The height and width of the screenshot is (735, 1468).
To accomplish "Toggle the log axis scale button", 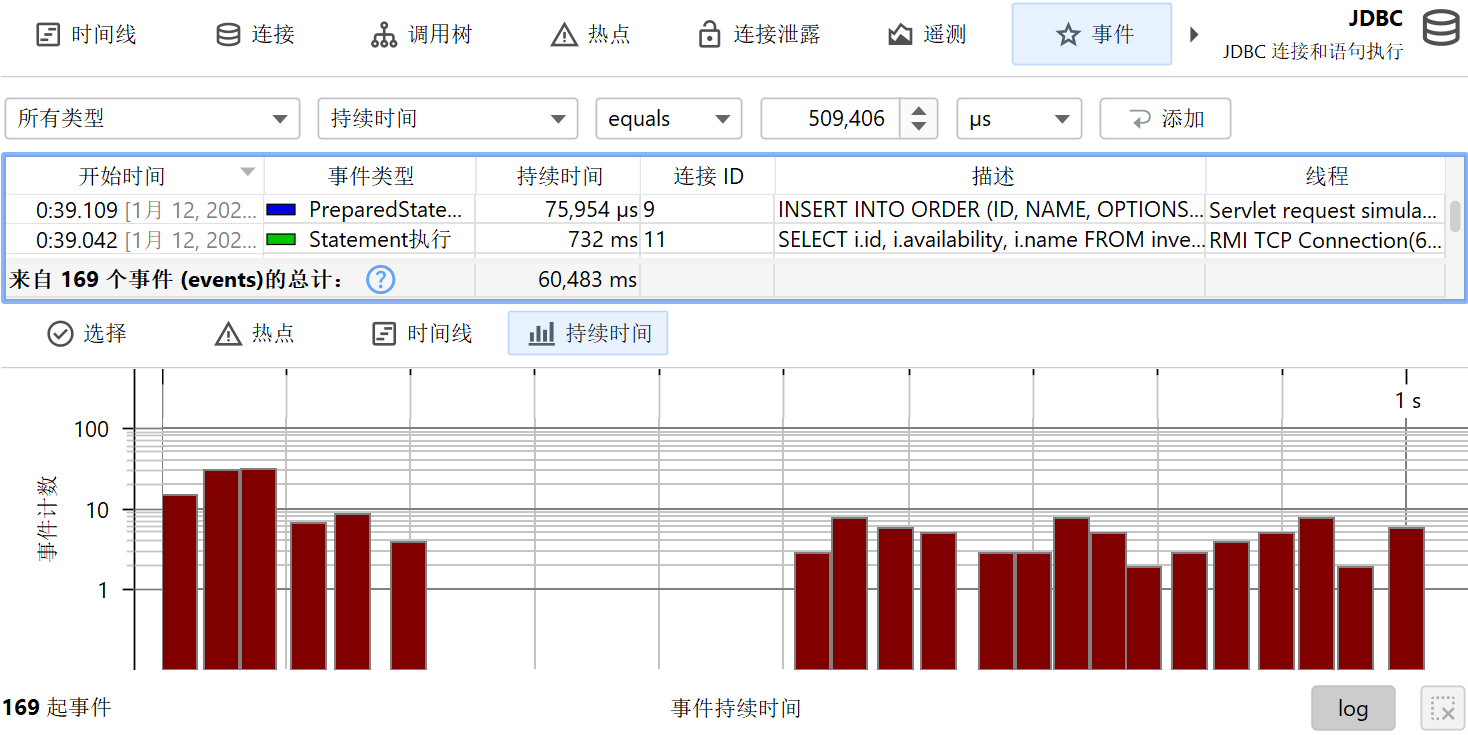I will 1352,709.
